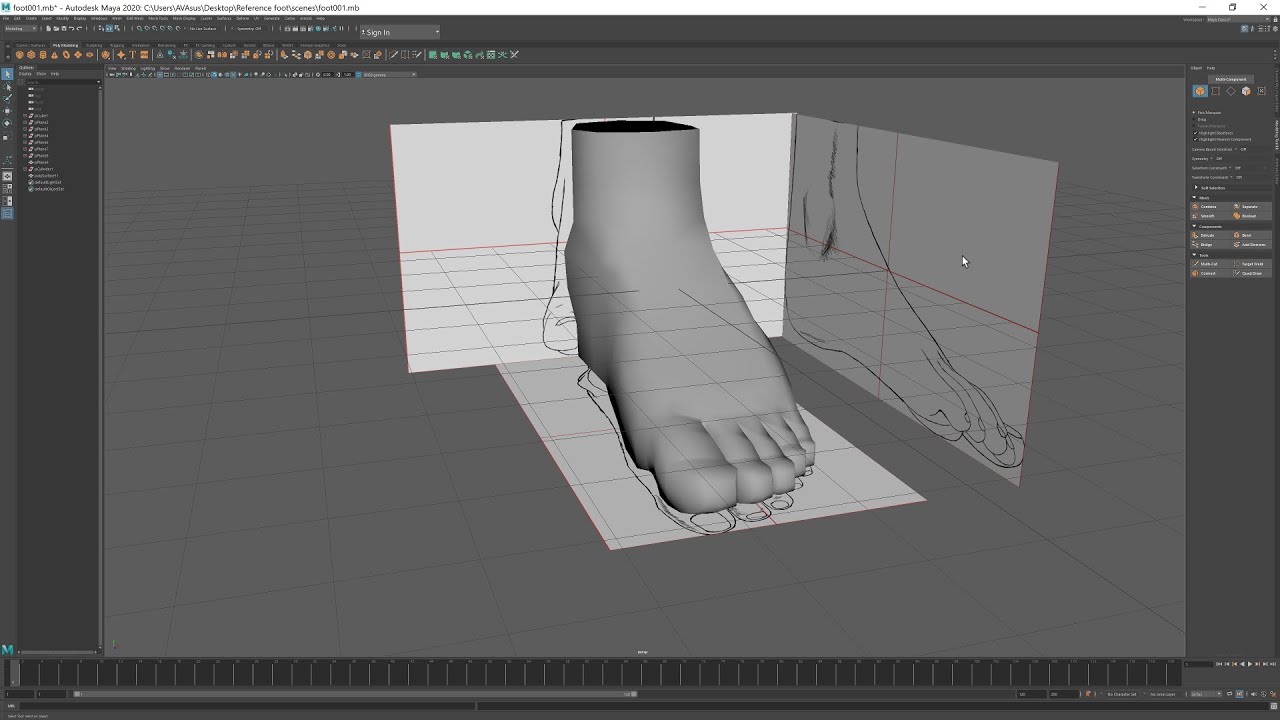The width and height of the screenshot is (1280, 720).
Task: Activate the Paint selection tool
Action: point(7,99)
